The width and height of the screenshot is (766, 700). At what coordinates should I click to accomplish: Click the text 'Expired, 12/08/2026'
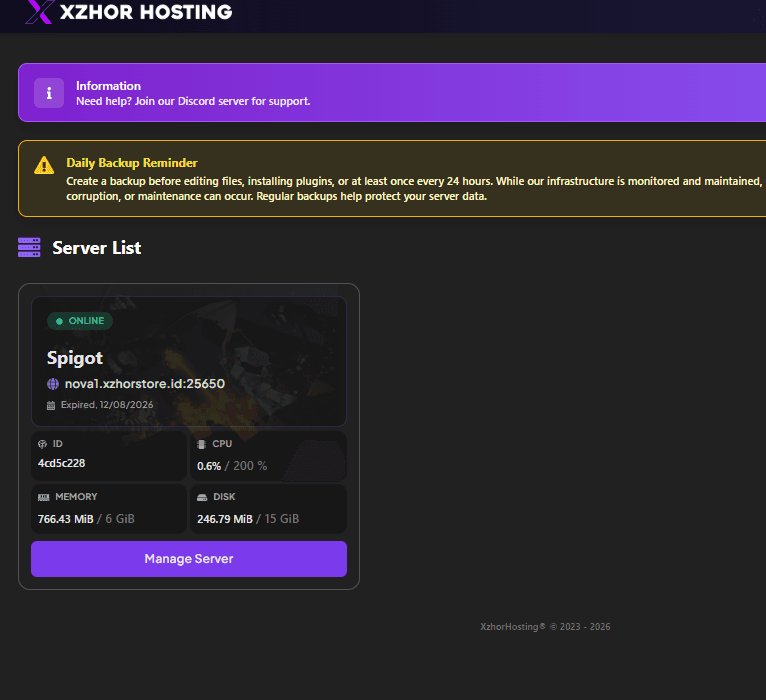point(107,405)
